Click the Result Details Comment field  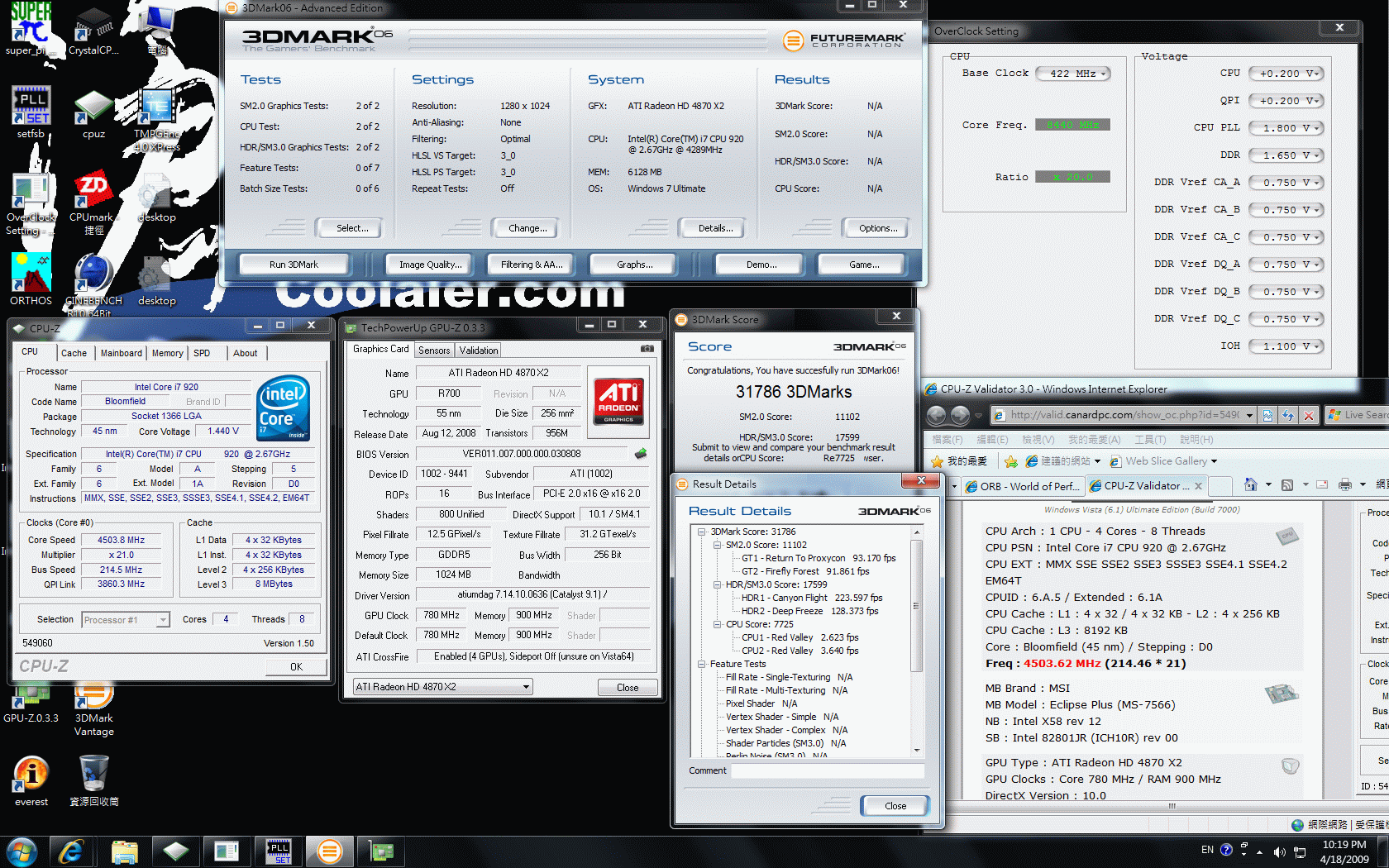[828, 770]
